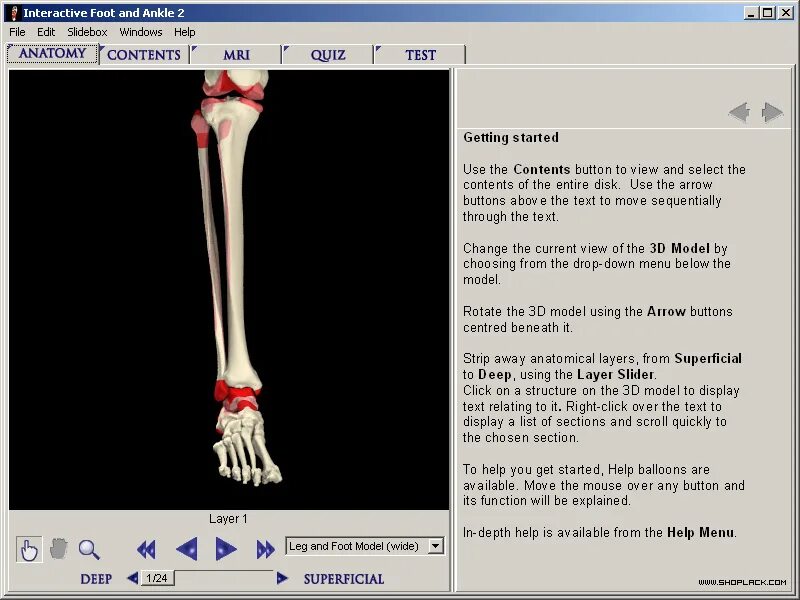Click the arrow next to SUPERFICIAL label
The width and height of the screenshot is (800, 600).
[x=281, y=578]
